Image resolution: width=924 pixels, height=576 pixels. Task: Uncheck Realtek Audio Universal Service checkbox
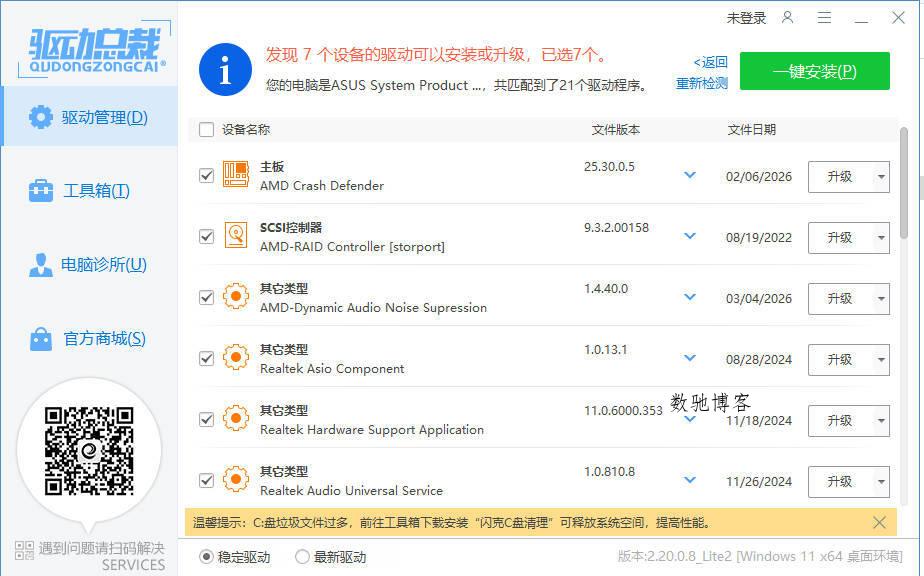tap(206, 480)
